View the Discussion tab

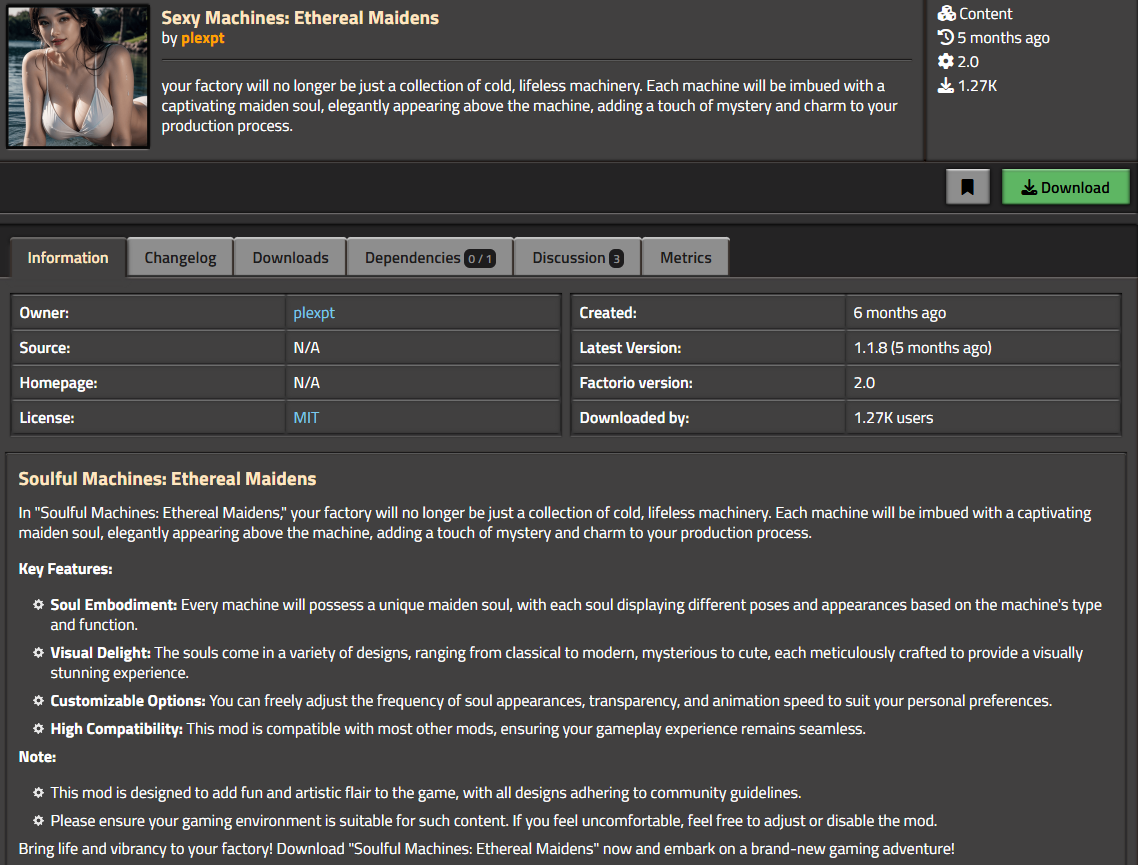click(x=577, y=258)
